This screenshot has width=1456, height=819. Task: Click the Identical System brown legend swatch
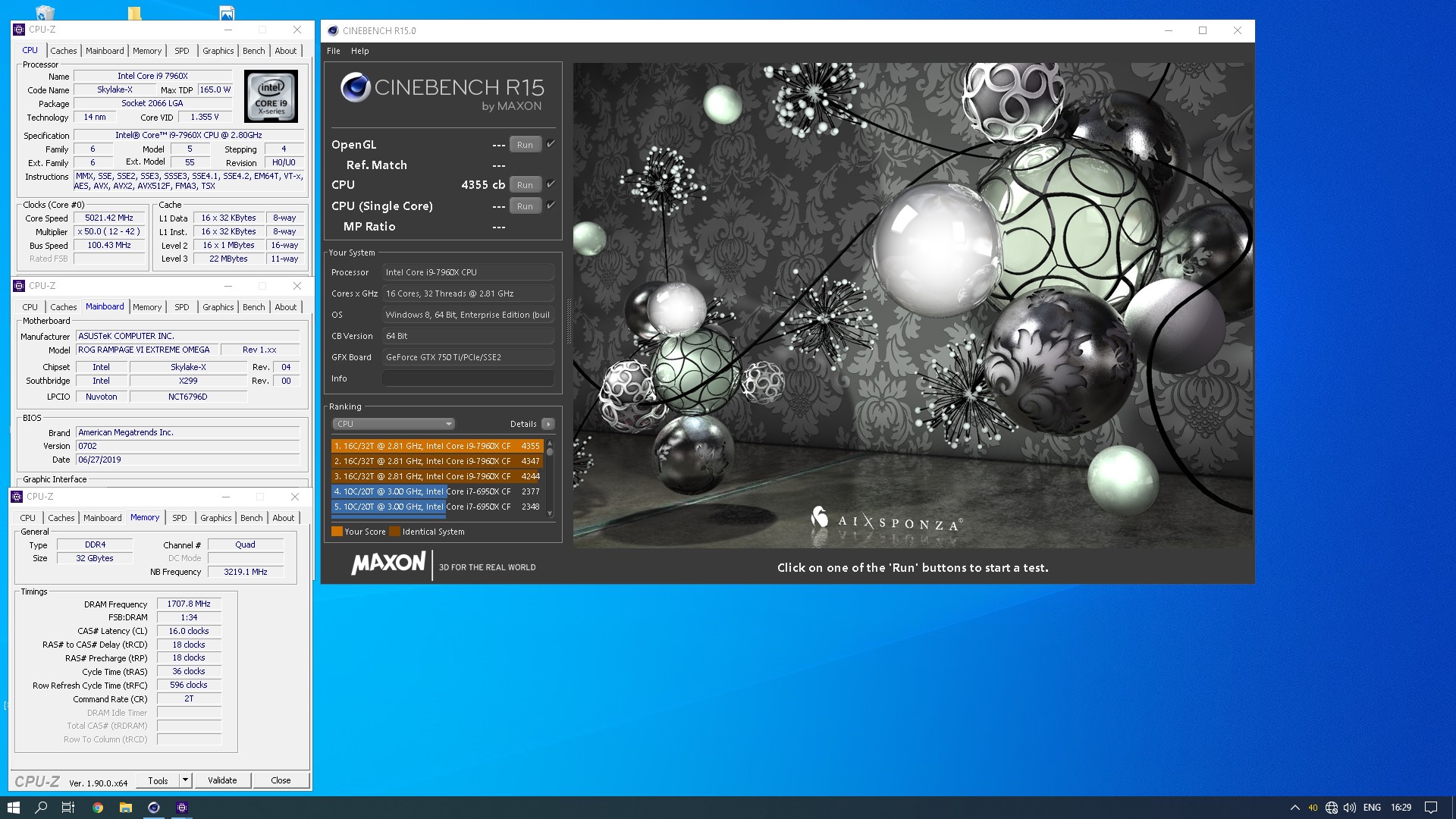[394, 532]
